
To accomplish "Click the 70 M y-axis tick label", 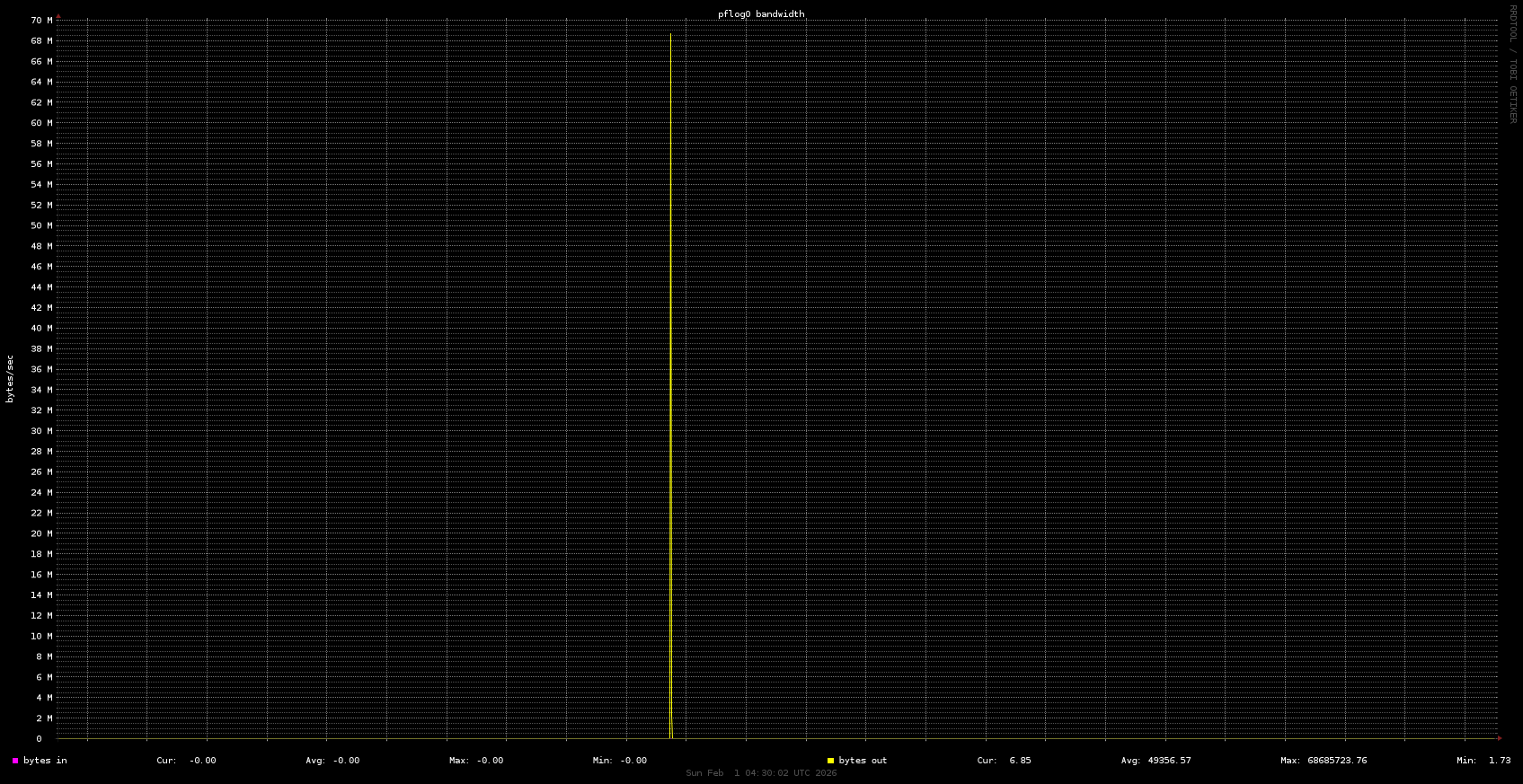I will [41, 21].
